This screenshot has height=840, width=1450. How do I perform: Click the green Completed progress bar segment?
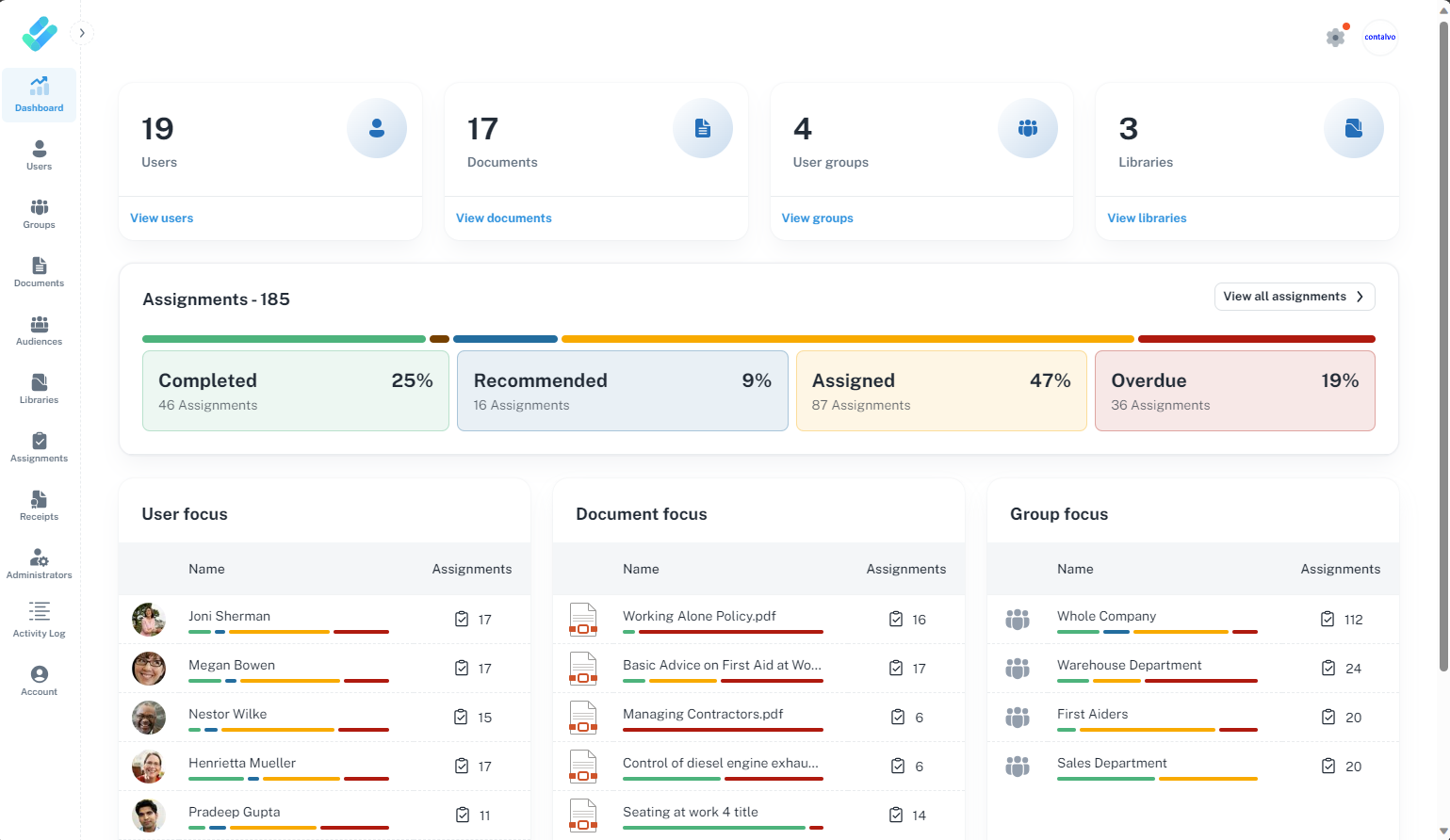[284, 339]
